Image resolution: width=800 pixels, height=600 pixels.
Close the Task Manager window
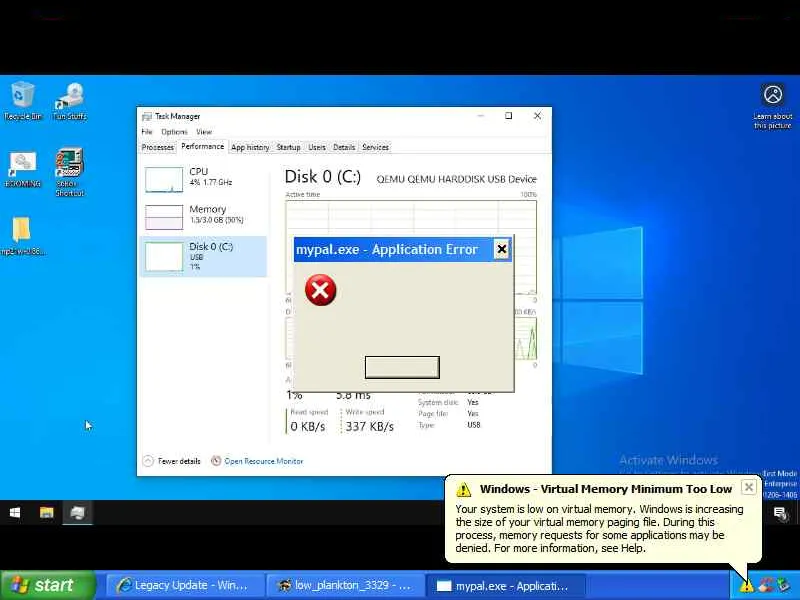[537, 116]
